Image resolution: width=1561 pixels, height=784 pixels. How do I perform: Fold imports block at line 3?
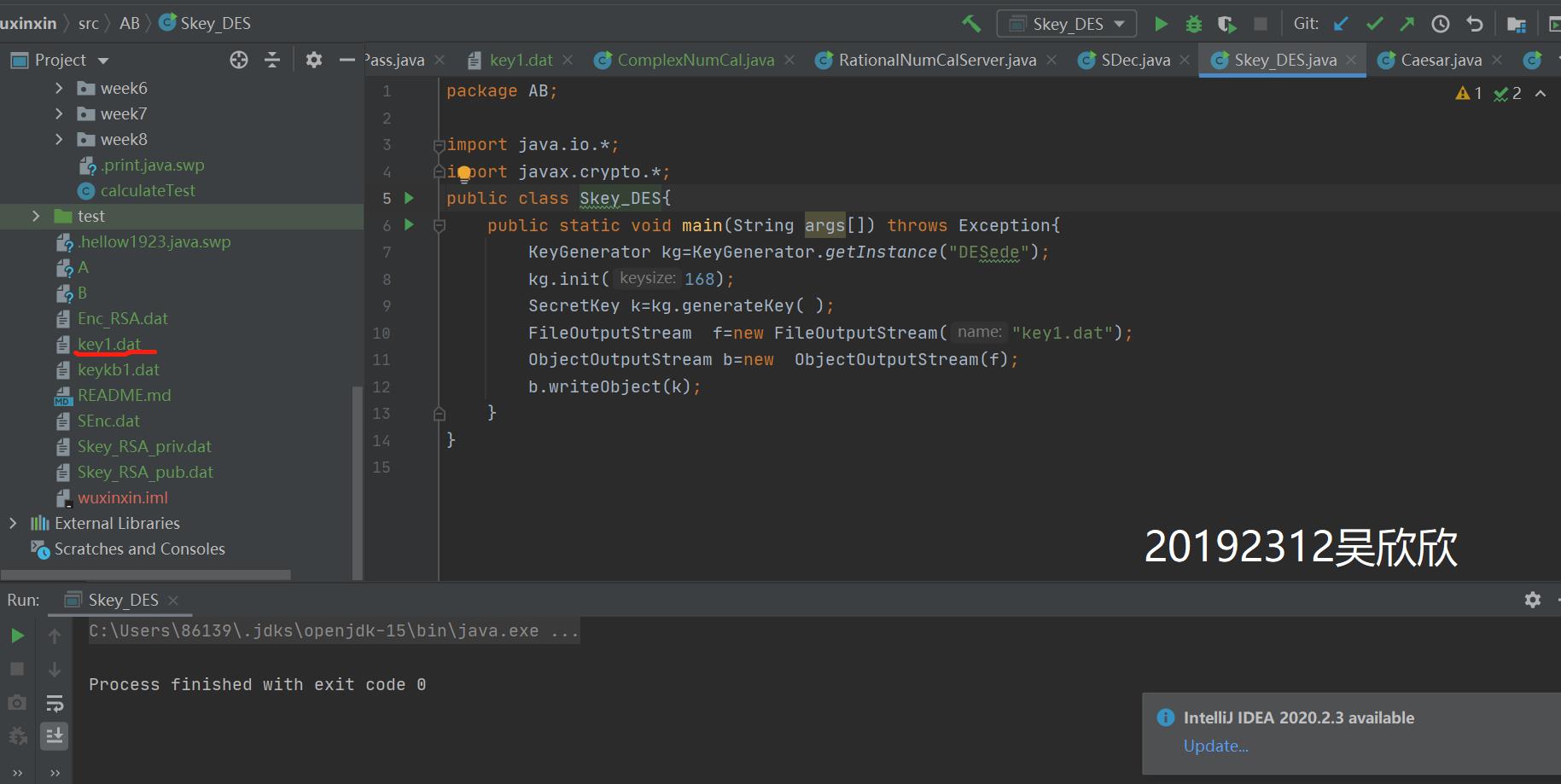[x=439, y=145]
